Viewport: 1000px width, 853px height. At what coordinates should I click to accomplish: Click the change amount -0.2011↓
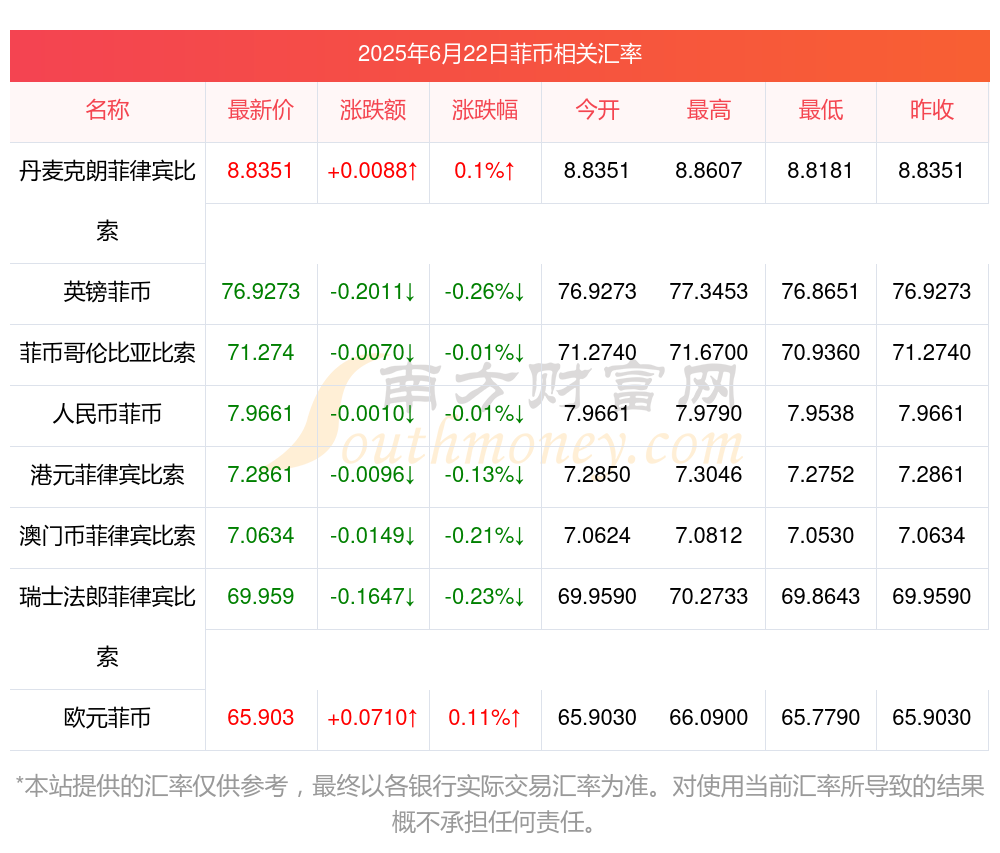tap(373, 291)
